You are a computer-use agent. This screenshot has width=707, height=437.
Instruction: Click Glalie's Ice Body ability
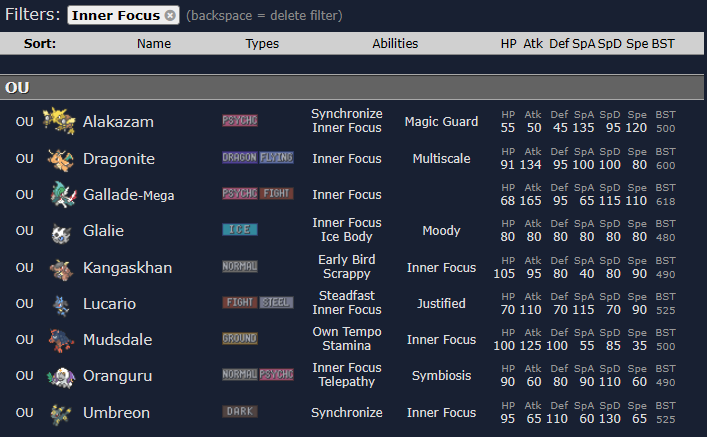(346, 237)
